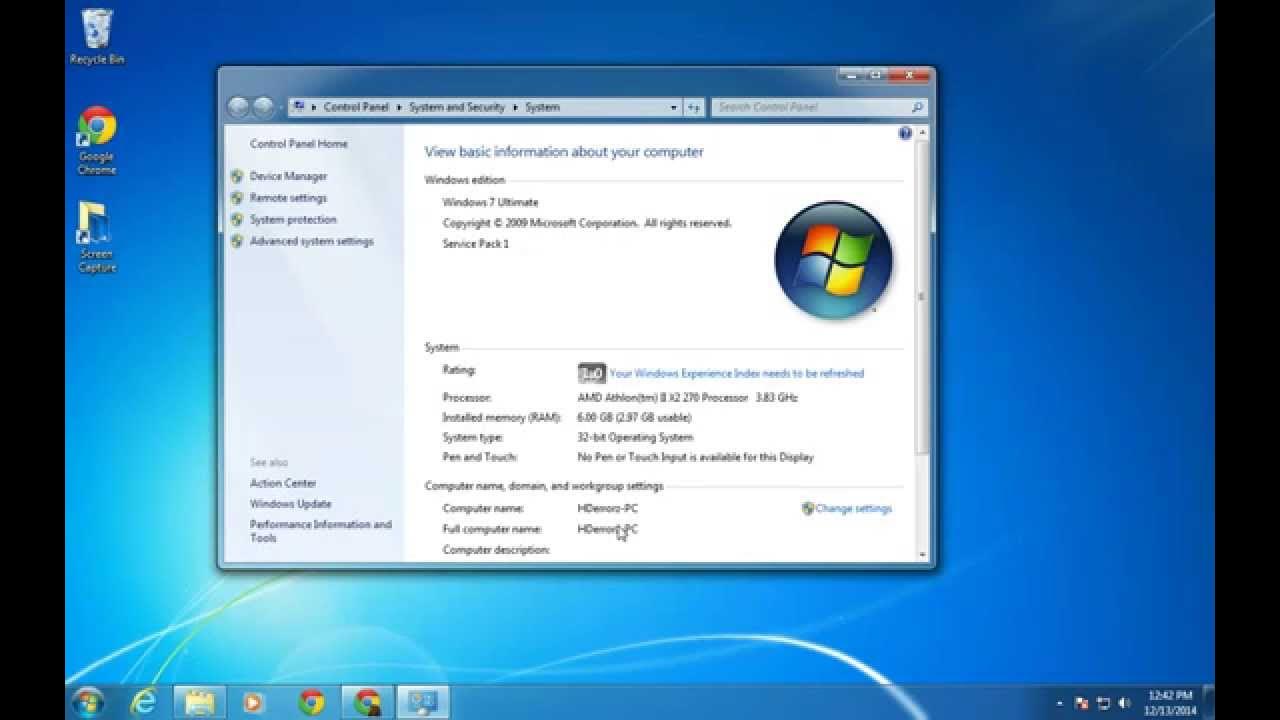Open Performance Information and Tools
Image resolution: width=1280 pixels, height=720 pixels.
[321, 531]
